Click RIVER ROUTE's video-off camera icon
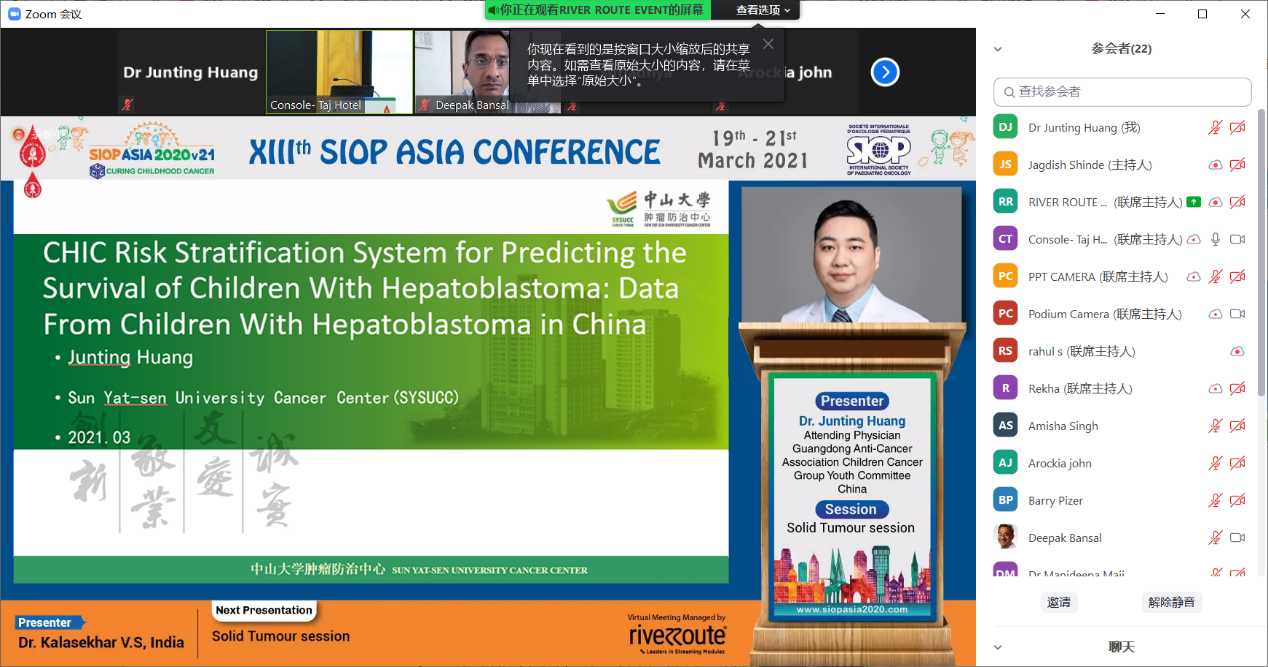1268x667 pixels. tap(1237, 202)
